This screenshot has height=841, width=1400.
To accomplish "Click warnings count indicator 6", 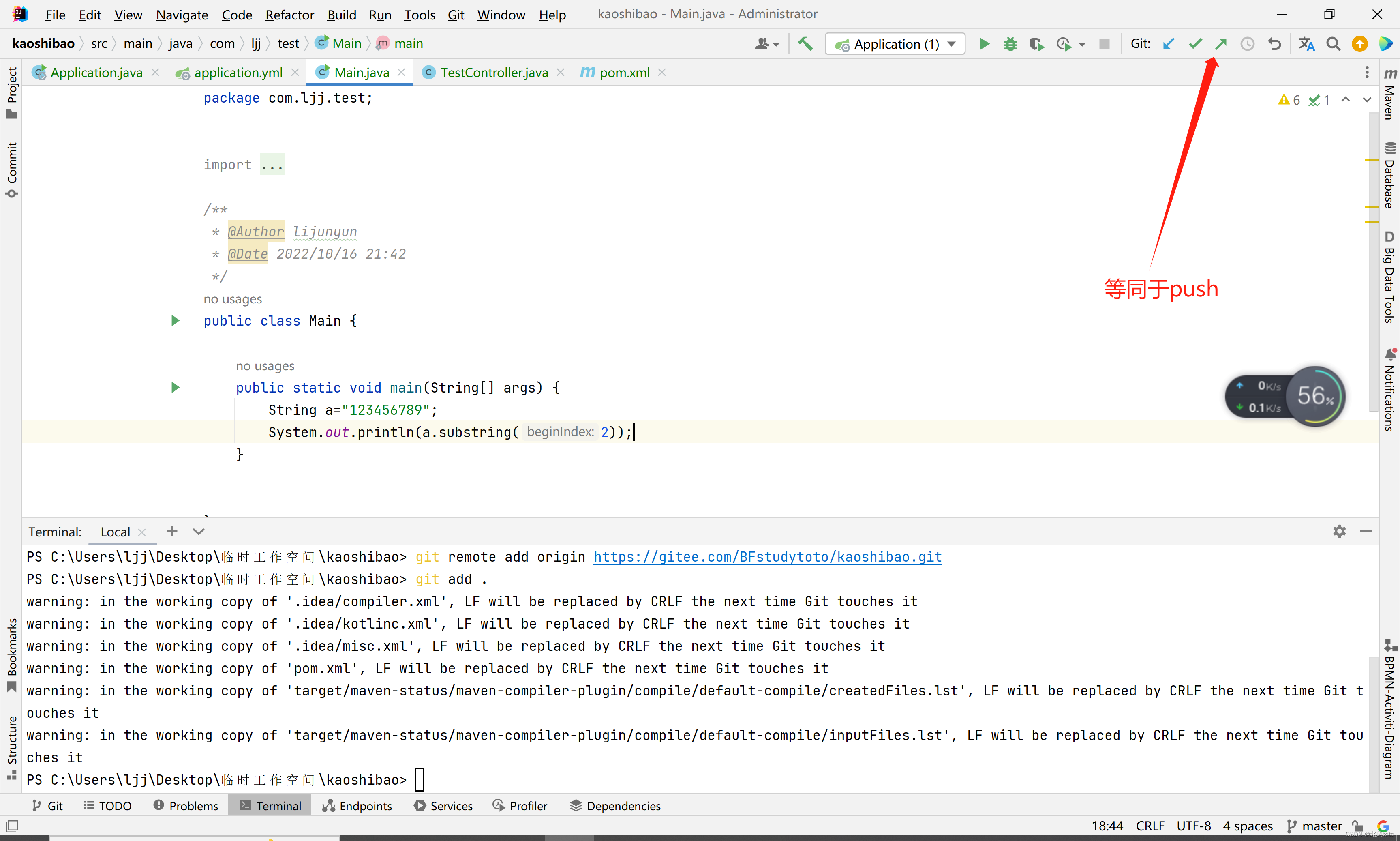I will point(1289,100).
